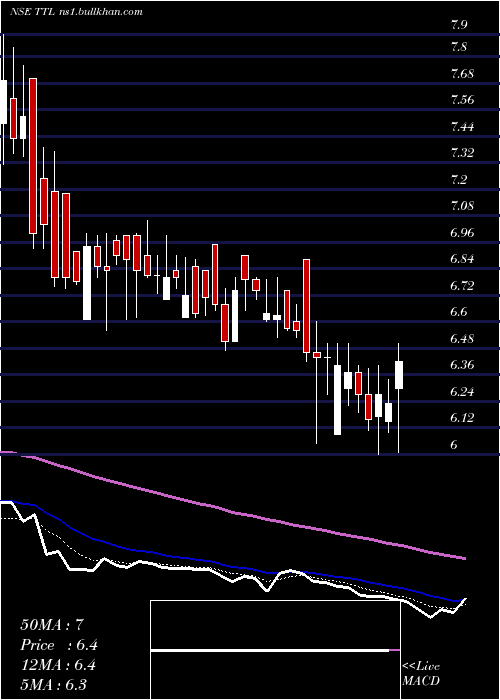Click the 6.6 price axis label

click(459, 312)
